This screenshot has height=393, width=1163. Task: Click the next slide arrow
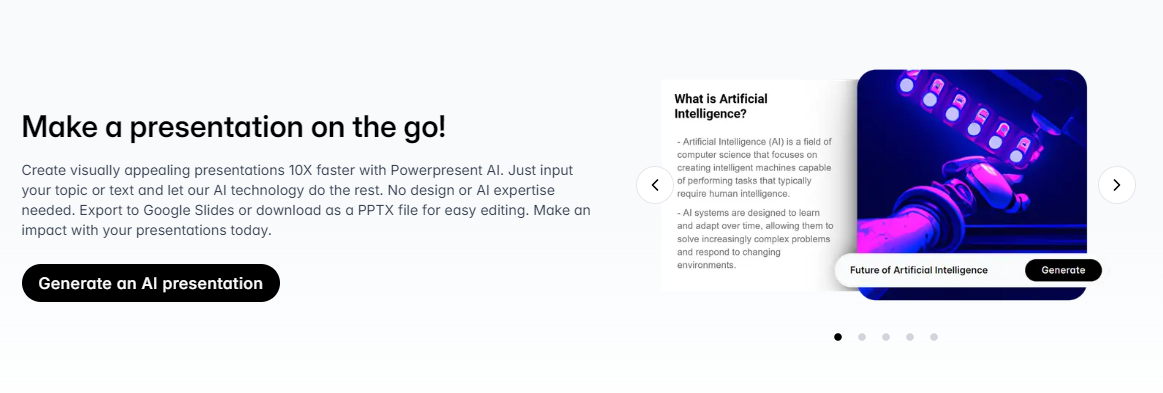1116,185
